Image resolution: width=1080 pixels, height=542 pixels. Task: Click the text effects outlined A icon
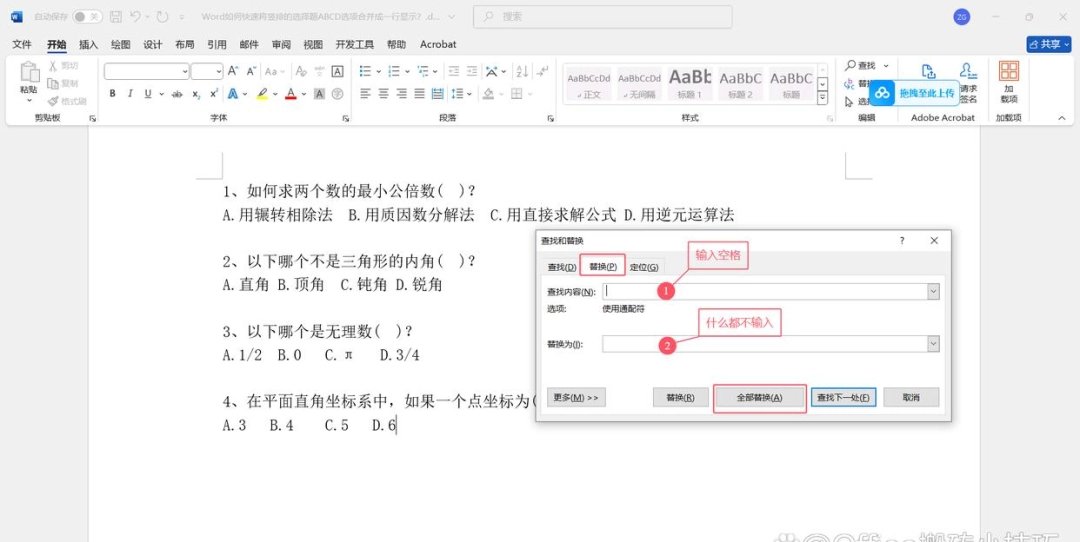click(233, 94)
